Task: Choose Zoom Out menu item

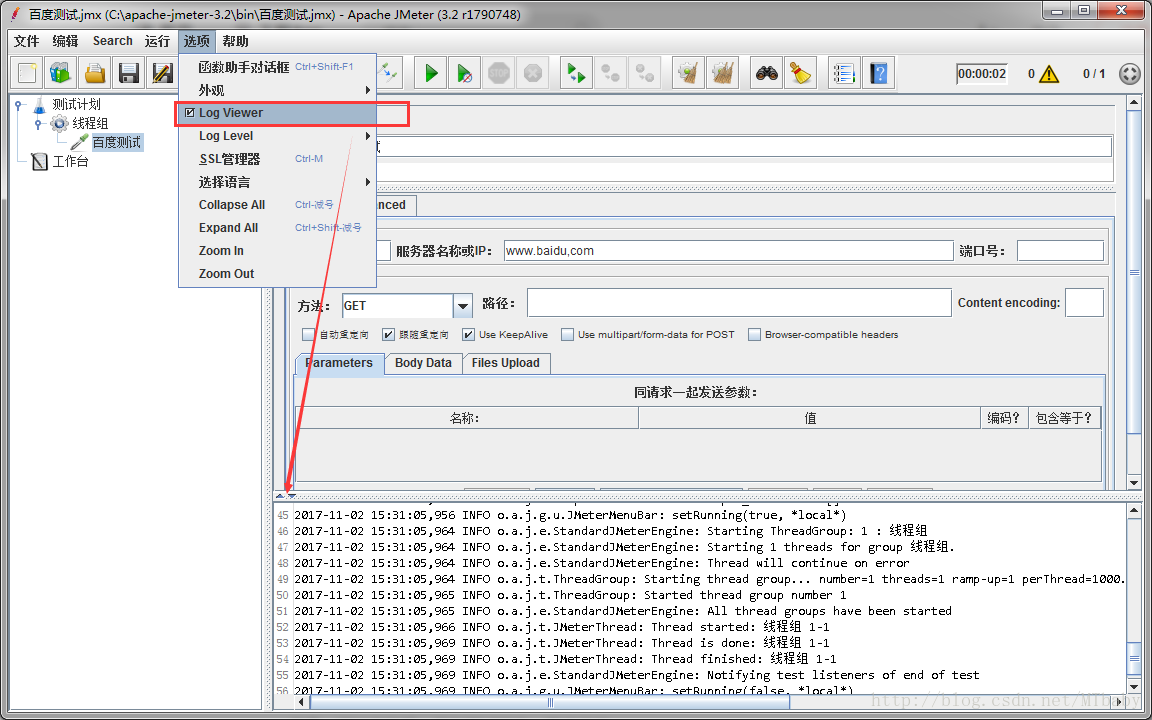Action: (278, 273)
